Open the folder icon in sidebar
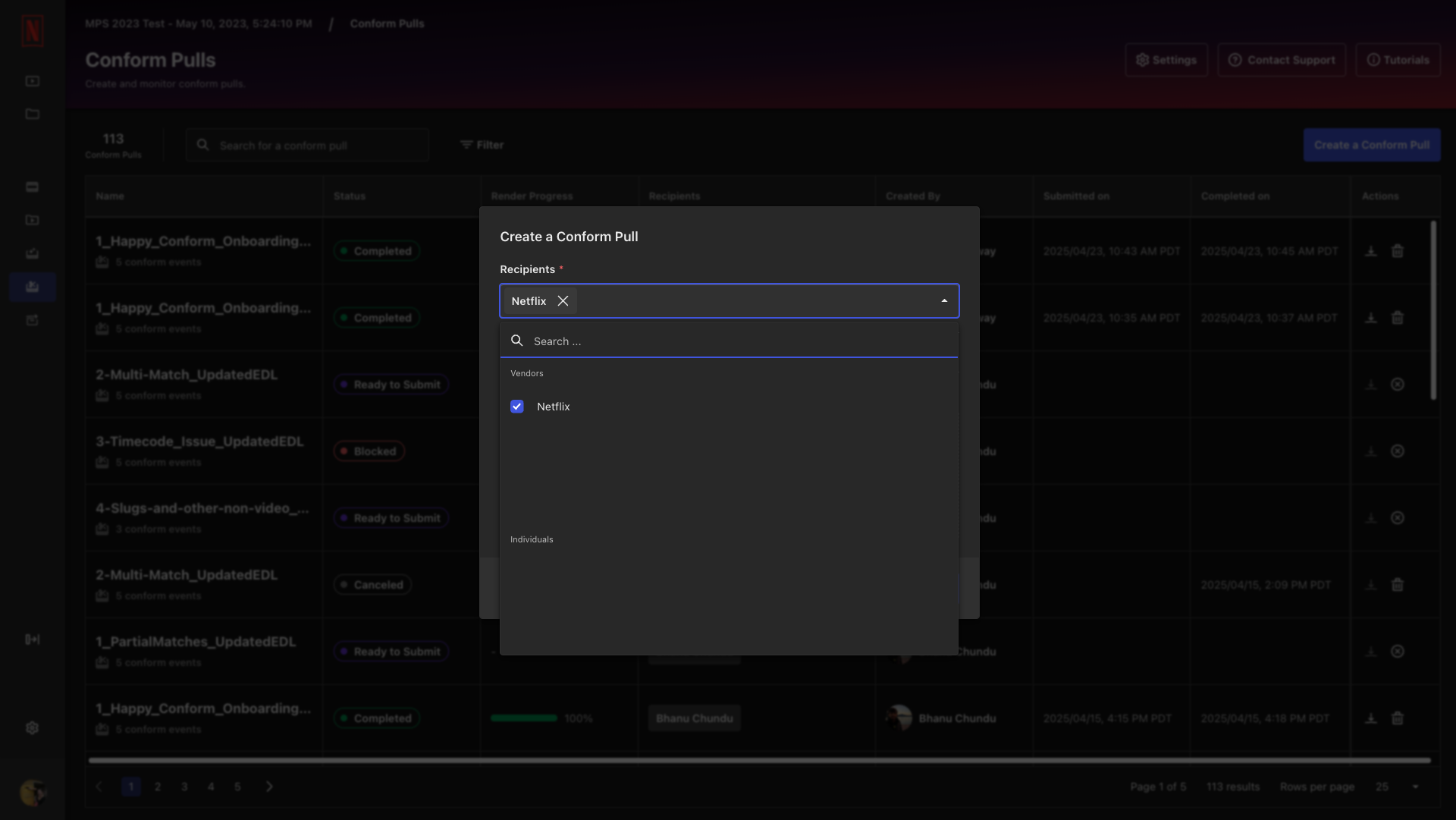The width and height of the screenshot is (1456, 820). coord(32,114)
